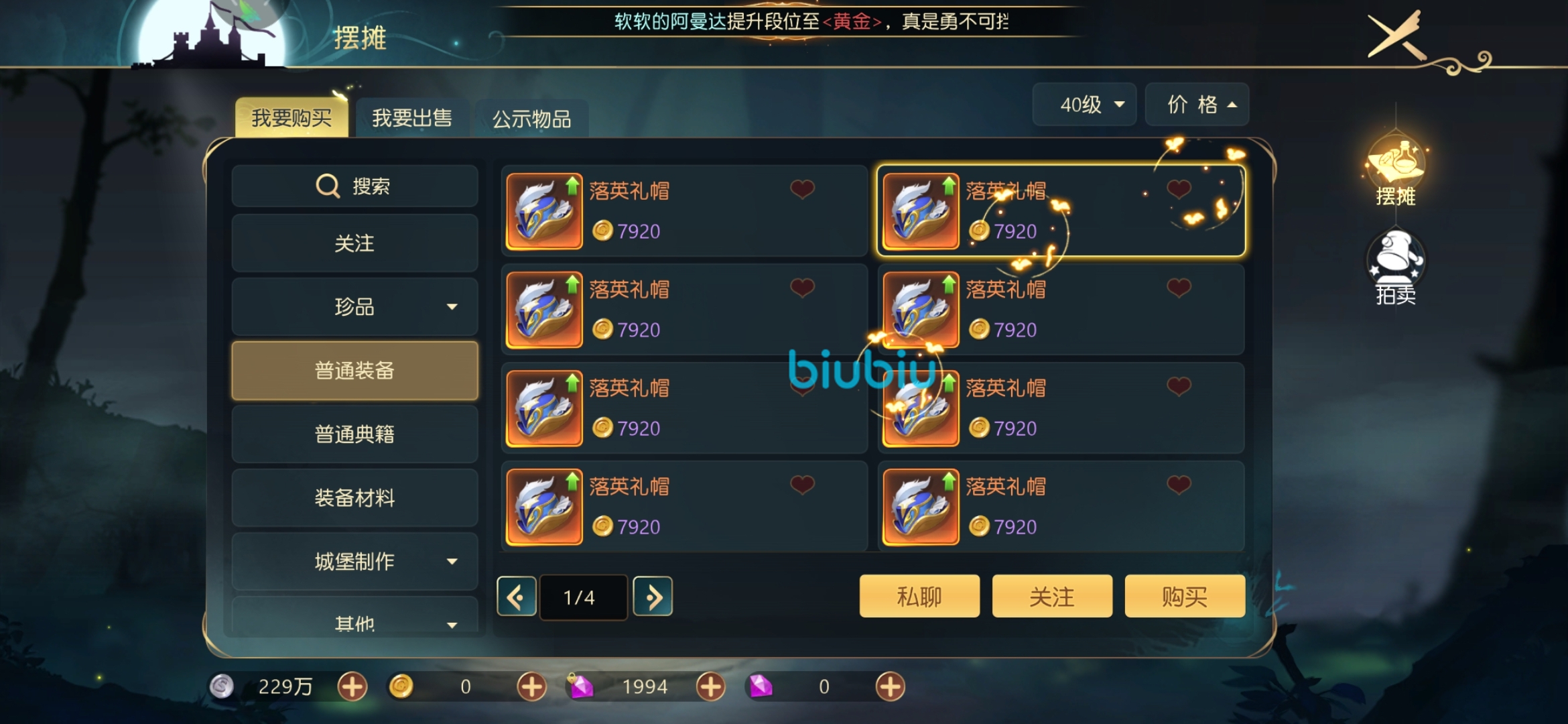1568x724 pixels.
Task: Expand the 城堡制作 category
Action: (354, 561)
